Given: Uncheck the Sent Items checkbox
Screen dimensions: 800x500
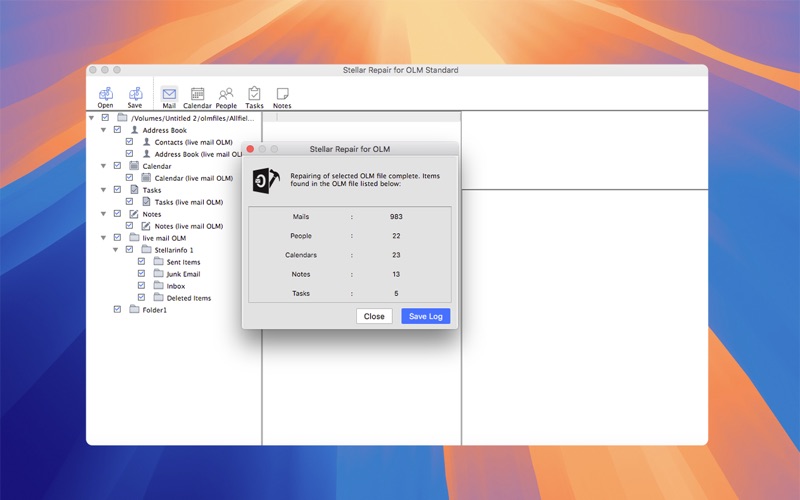Looking at the screenshot, I should tap(141, 261).
